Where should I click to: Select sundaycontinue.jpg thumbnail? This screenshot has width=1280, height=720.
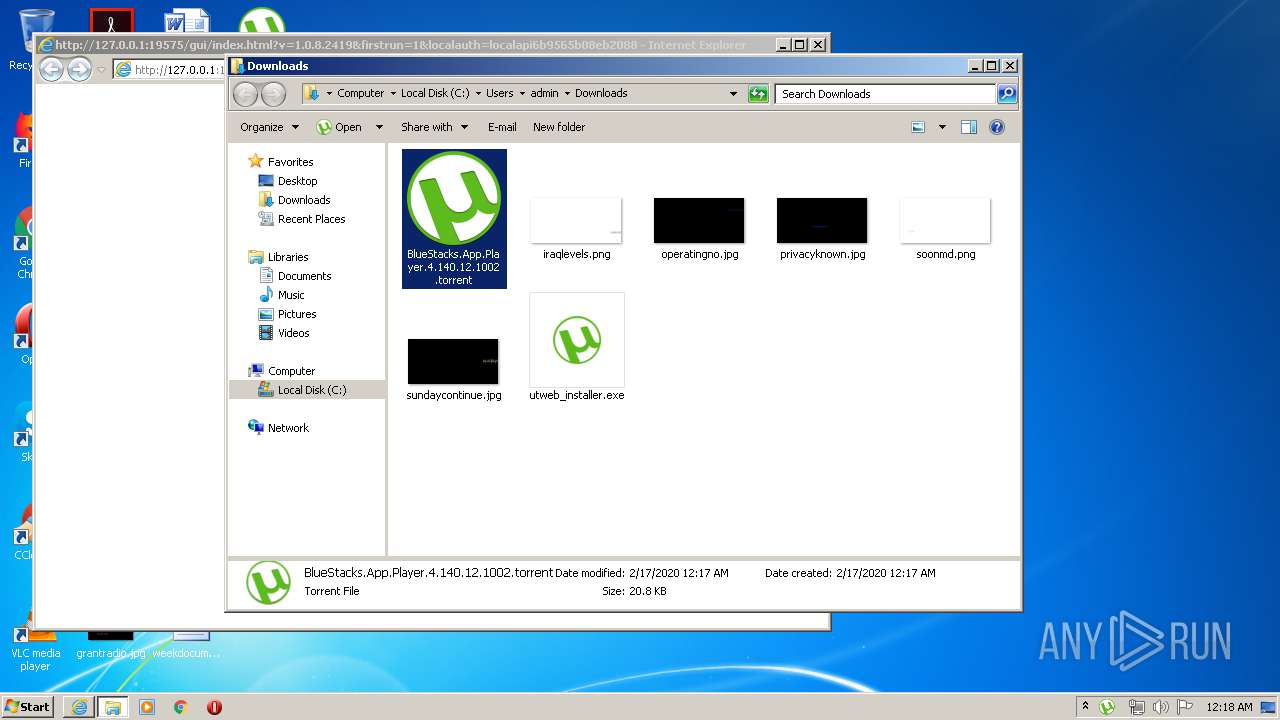(453, 361)
